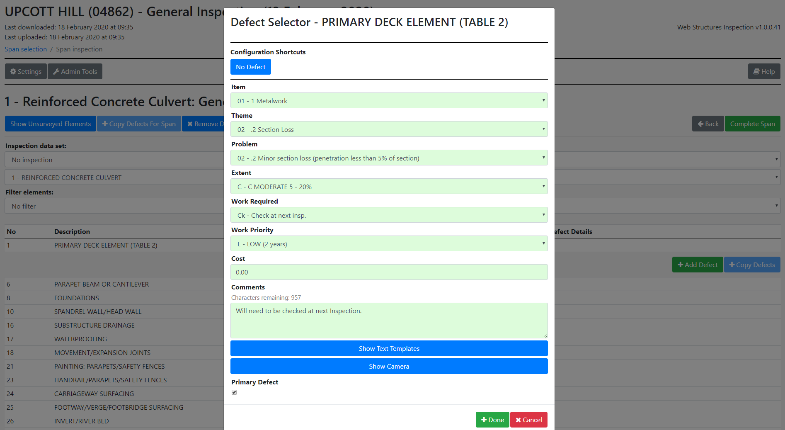Open the Item dropdown showing Metalwork
Screen dimensions: 785x430
coord(389,100)
